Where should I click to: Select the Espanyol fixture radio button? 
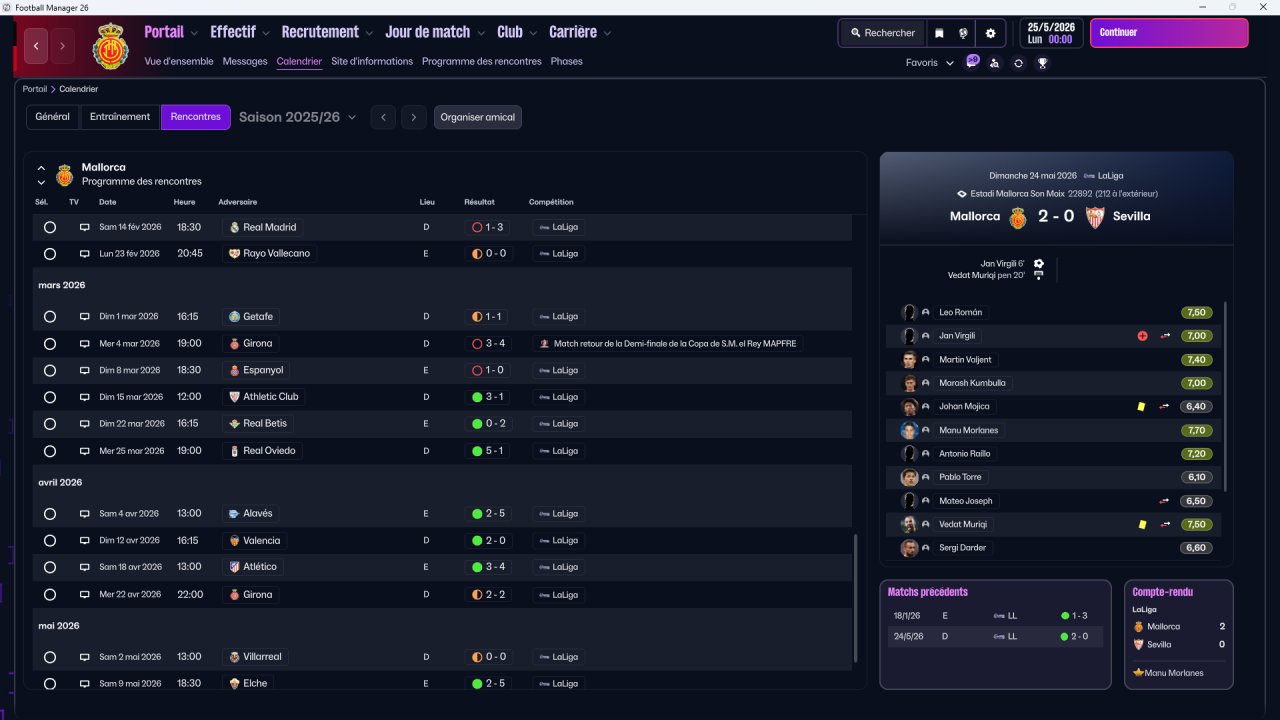pyautogui.click(x=50, y=371)
